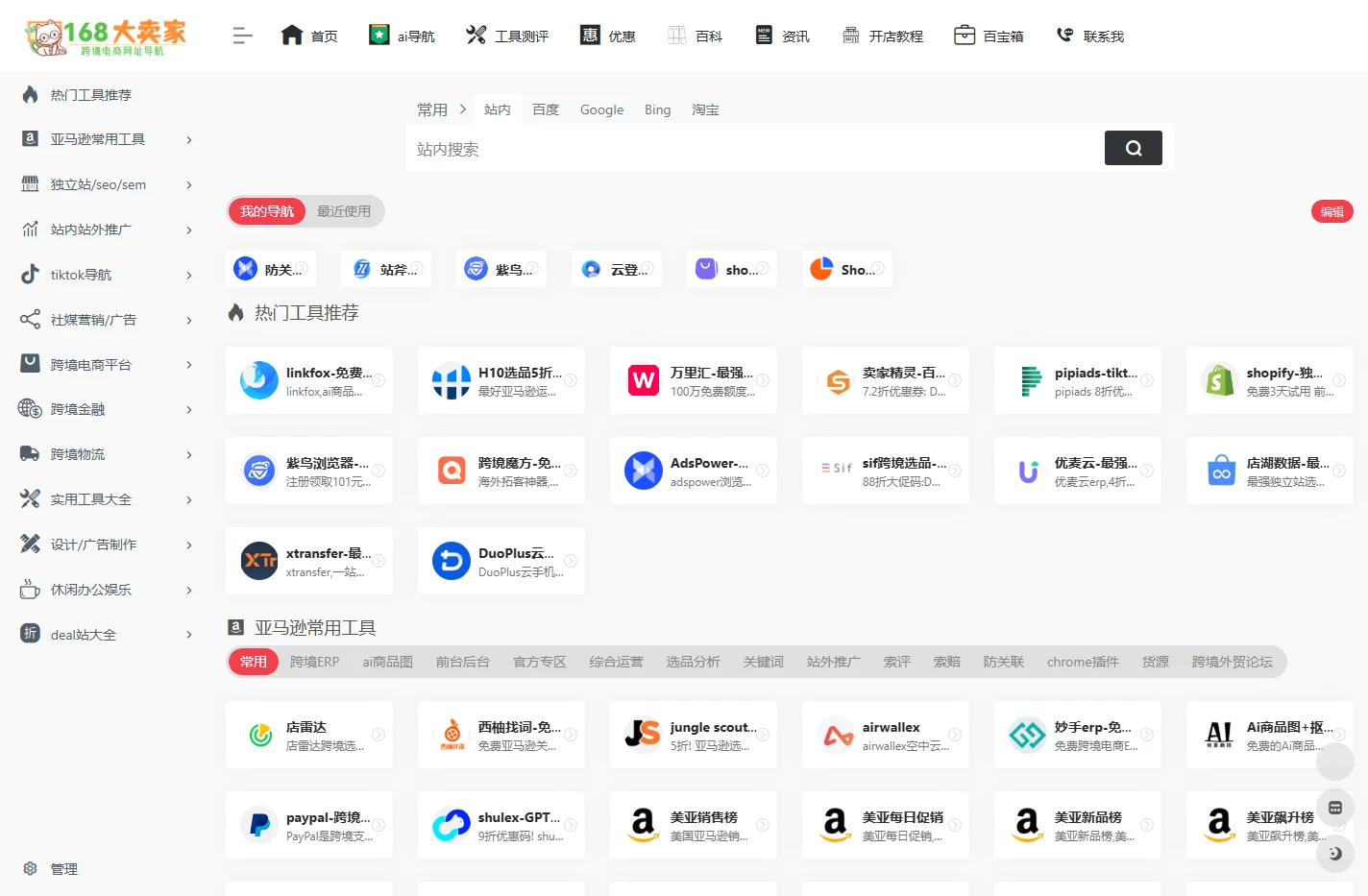Viewport: 1368px width, 896px height.
Task: Click the 优麦云 U icon
Action: pyautogui.click(x=1028, y=471)
